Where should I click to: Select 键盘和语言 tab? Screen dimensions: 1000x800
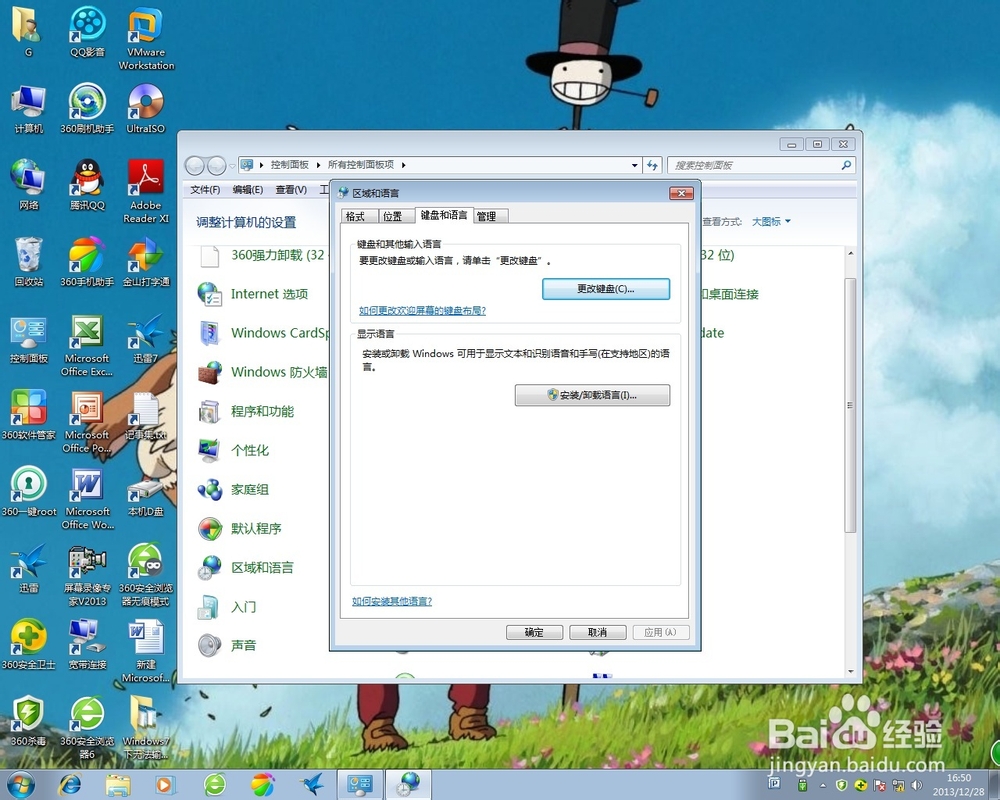(x=444, y=215)
